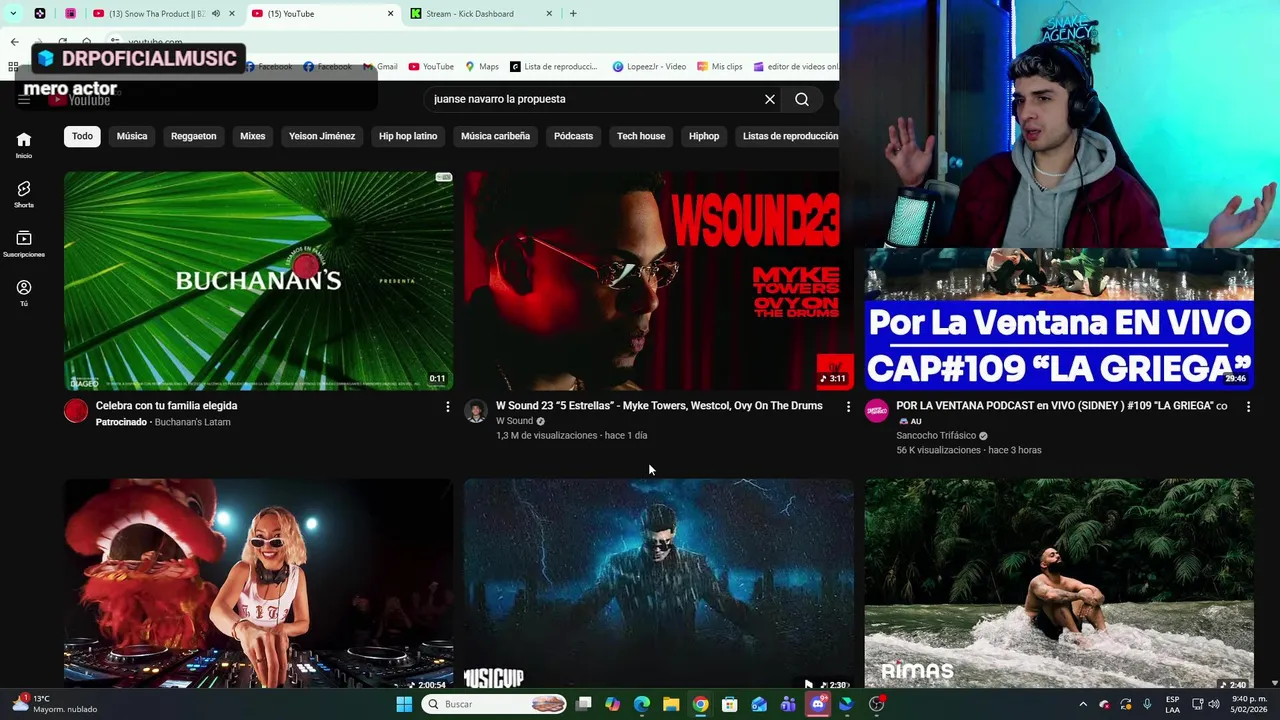Open YouTube Inicio (home) in sidebar

(x=23, y=145)
